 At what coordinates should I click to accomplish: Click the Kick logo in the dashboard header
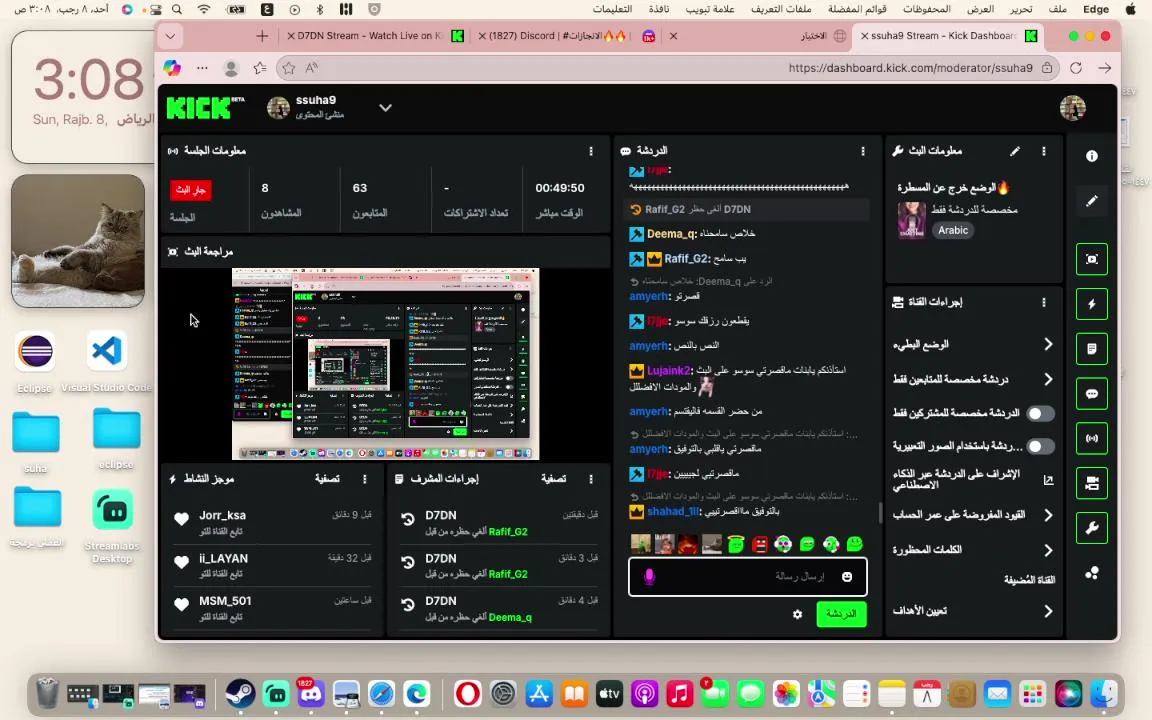[x=205, y=108]
